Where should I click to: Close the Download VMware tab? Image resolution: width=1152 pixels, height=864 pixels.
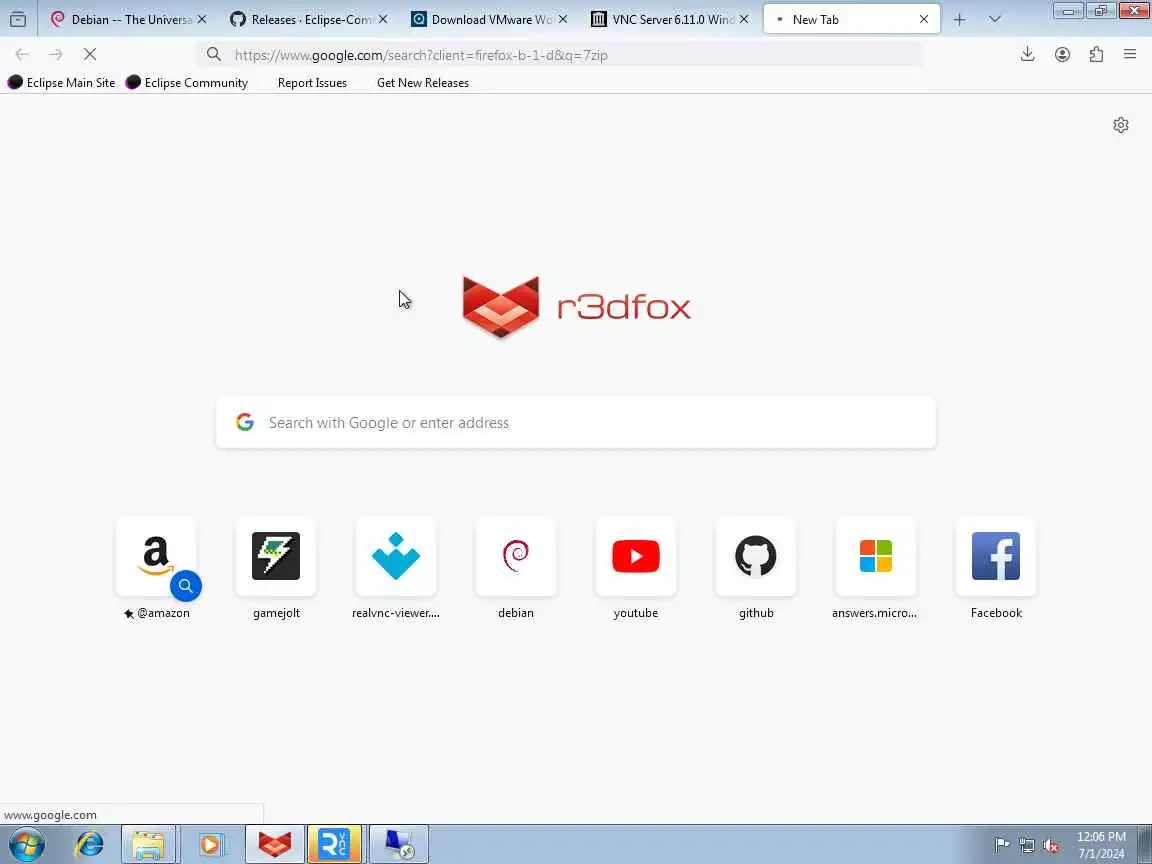563,19
